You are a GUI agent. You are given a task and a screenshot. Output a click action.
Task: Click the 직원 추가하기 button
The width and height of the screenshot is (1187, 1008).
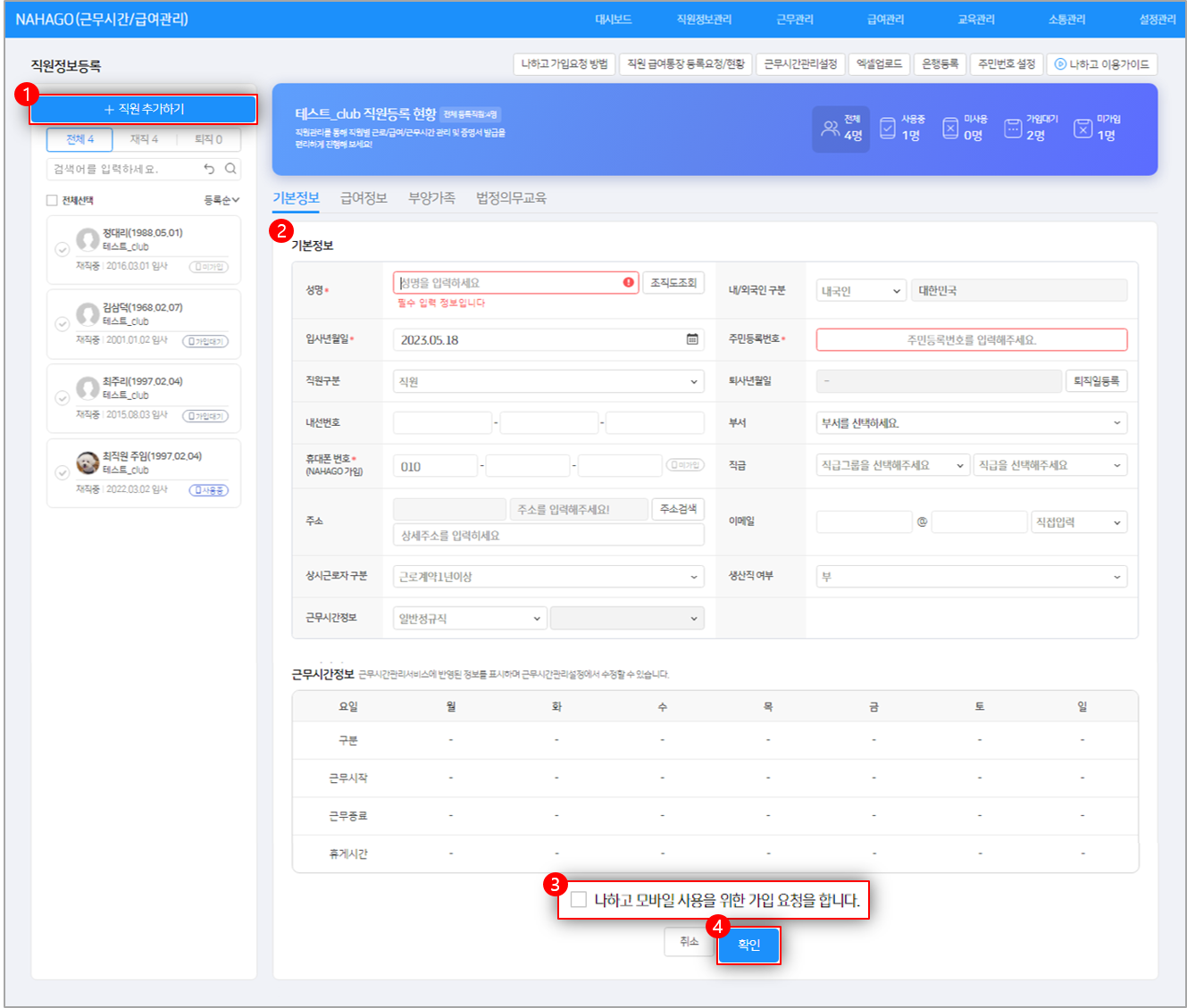144,109
